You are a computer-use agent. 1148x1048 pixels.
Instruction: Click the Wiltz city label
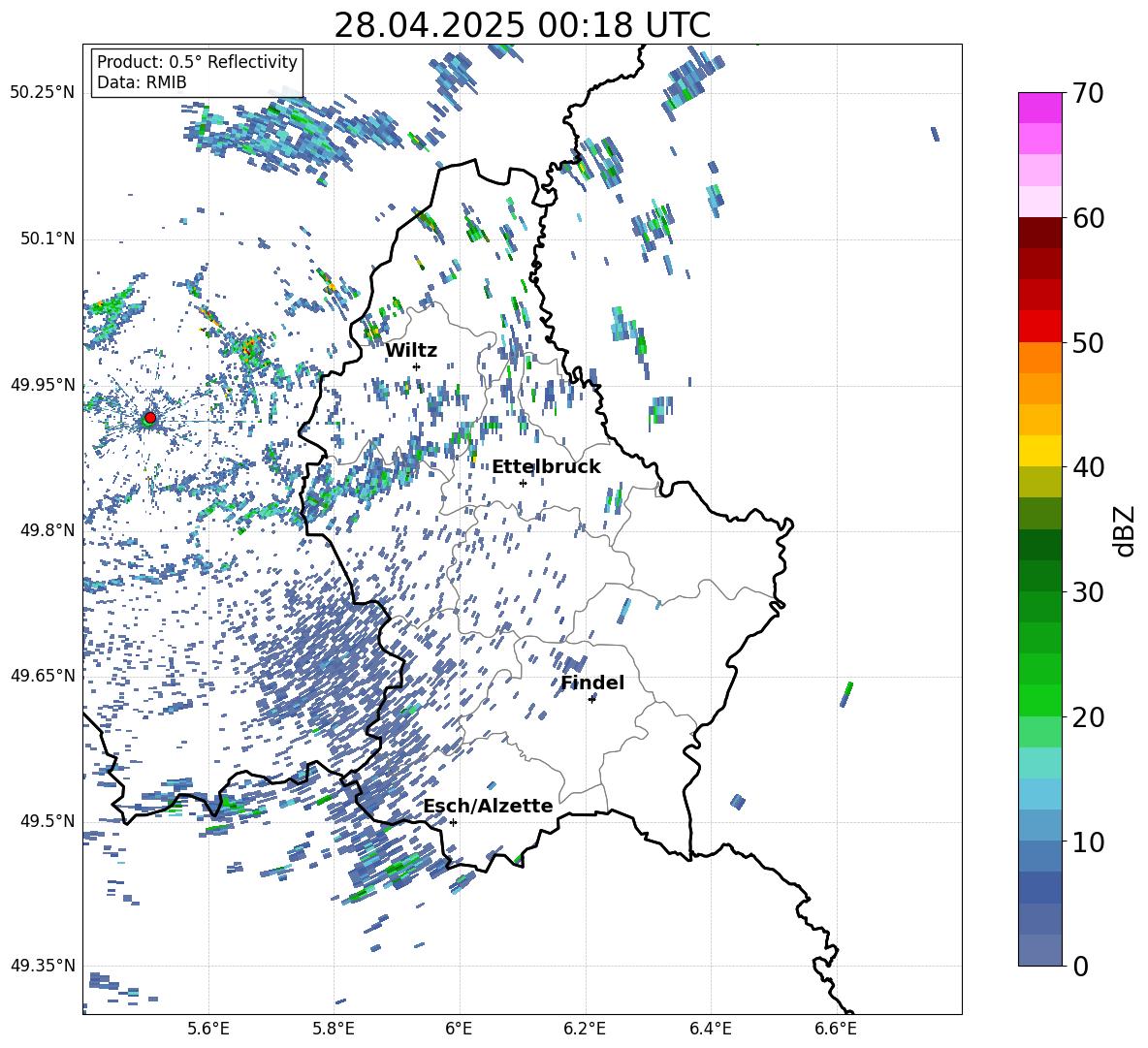pos(411,351)
